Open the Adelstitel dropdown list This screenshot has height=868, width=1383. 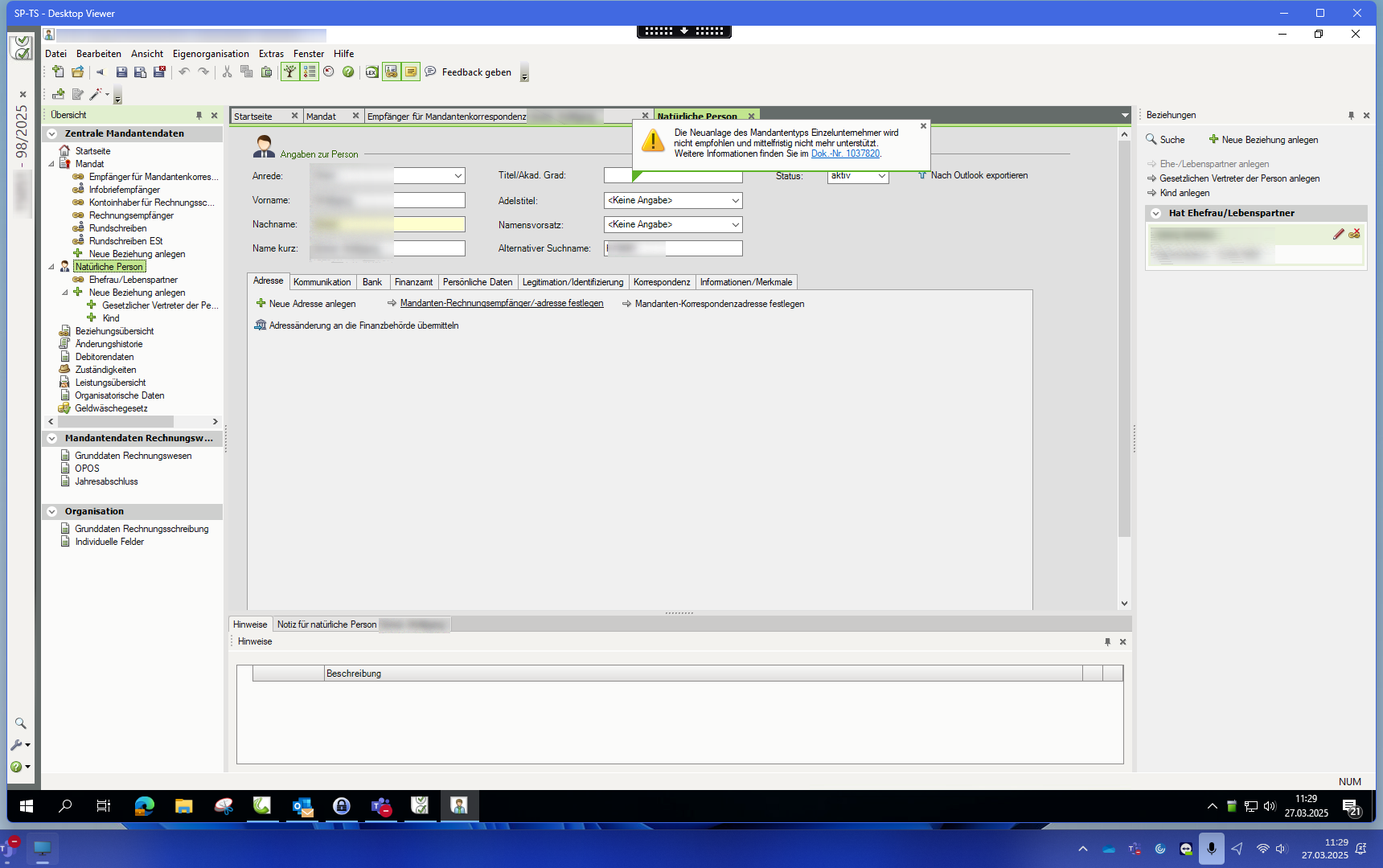click(x=734, y=201)
